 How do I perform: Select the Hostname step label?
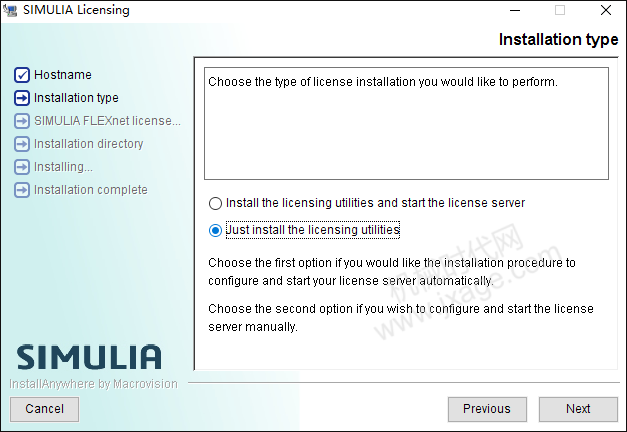[63, 75]
